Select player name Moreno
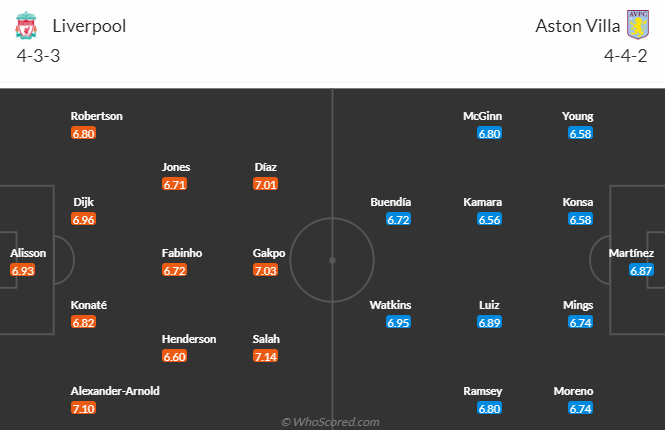This screenshot has height=430, width=665. tap(573, 391)
